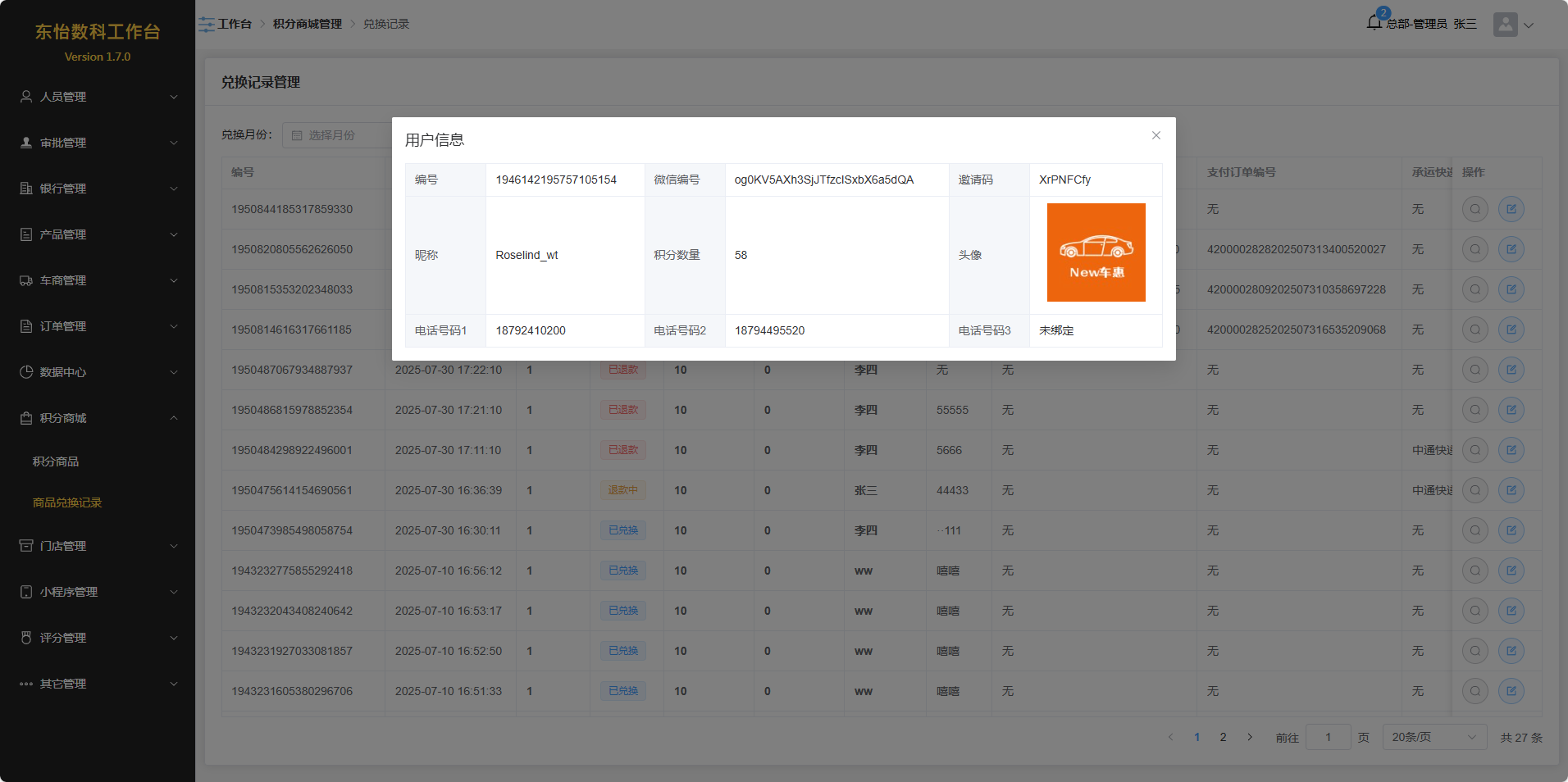Image resolution: width=1568 pixels, height=782 pixels.
Task: Select 商品兑换记录 in the sidebar
Action: coord(67,502)
